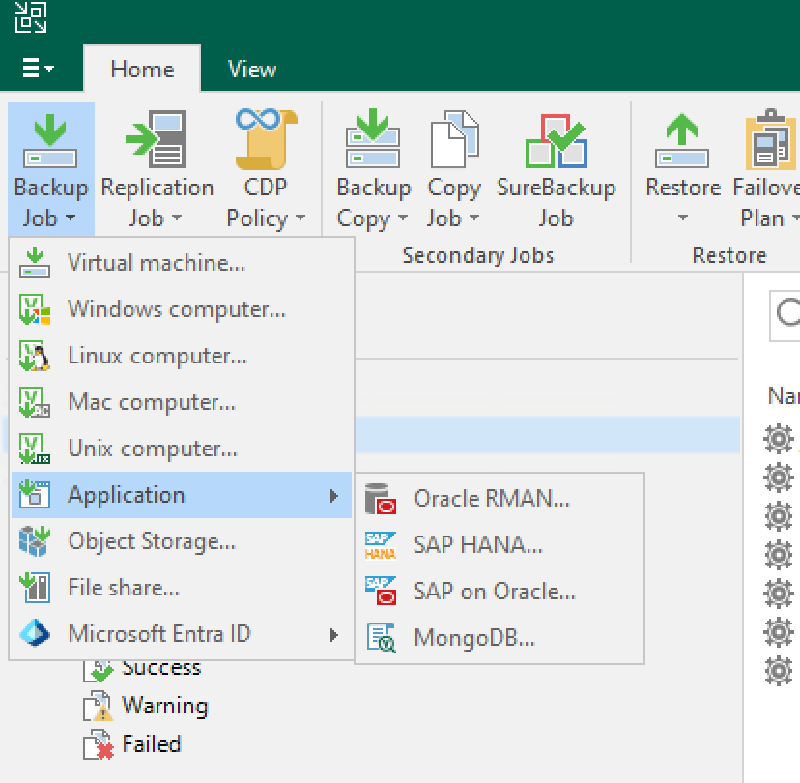Click the Restore arrow icon
This screenshot has width=800, height=783.
682,141
